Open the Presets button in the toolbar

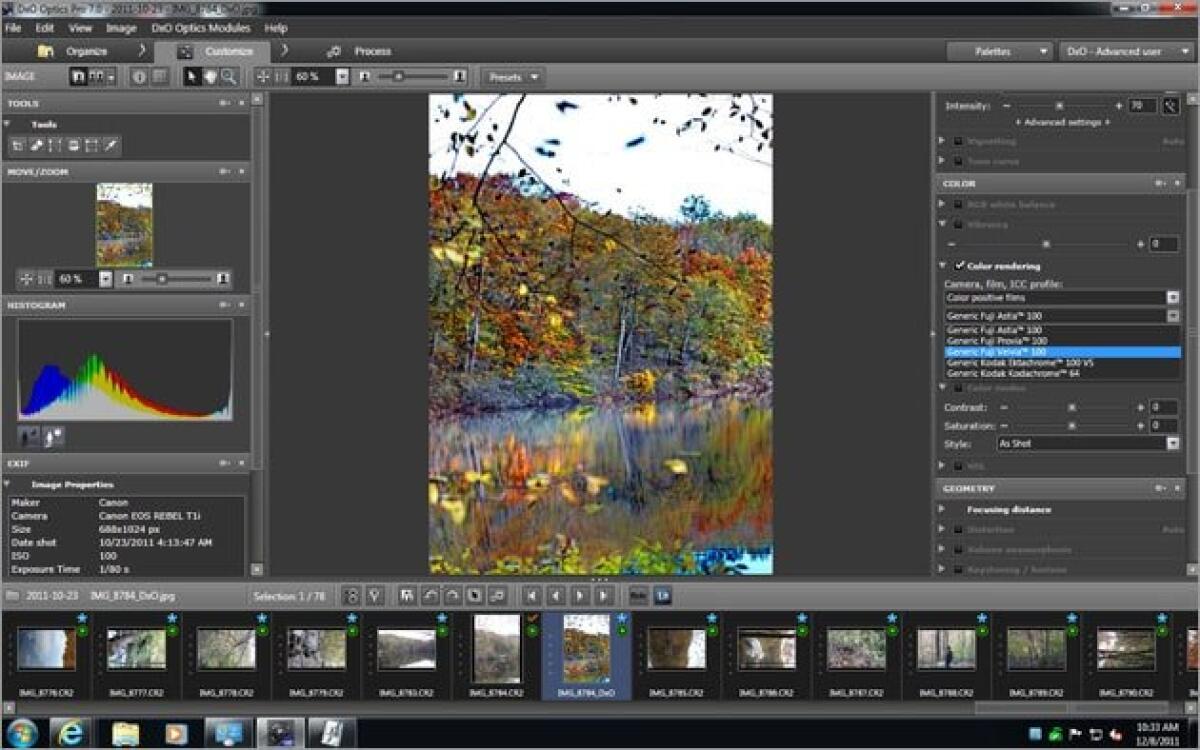(x=510, y=76)
